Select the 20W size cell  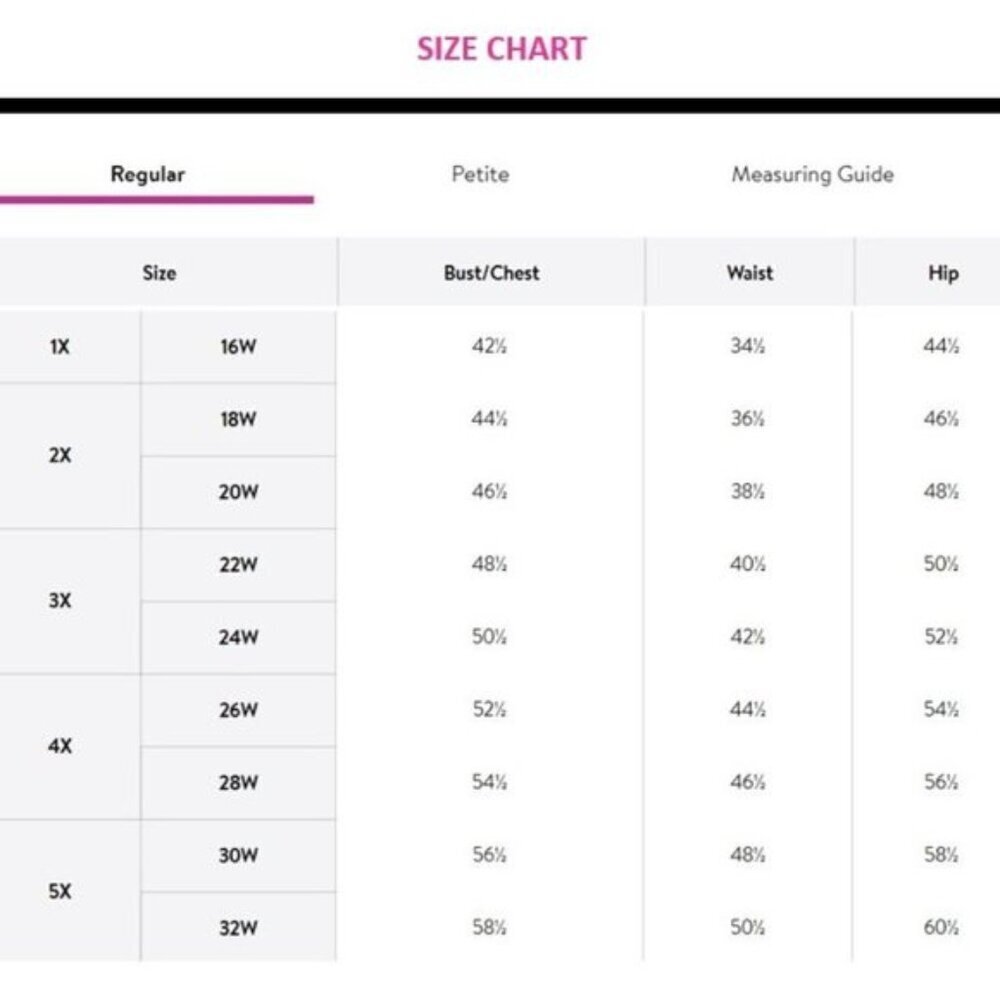pos(238,492)
